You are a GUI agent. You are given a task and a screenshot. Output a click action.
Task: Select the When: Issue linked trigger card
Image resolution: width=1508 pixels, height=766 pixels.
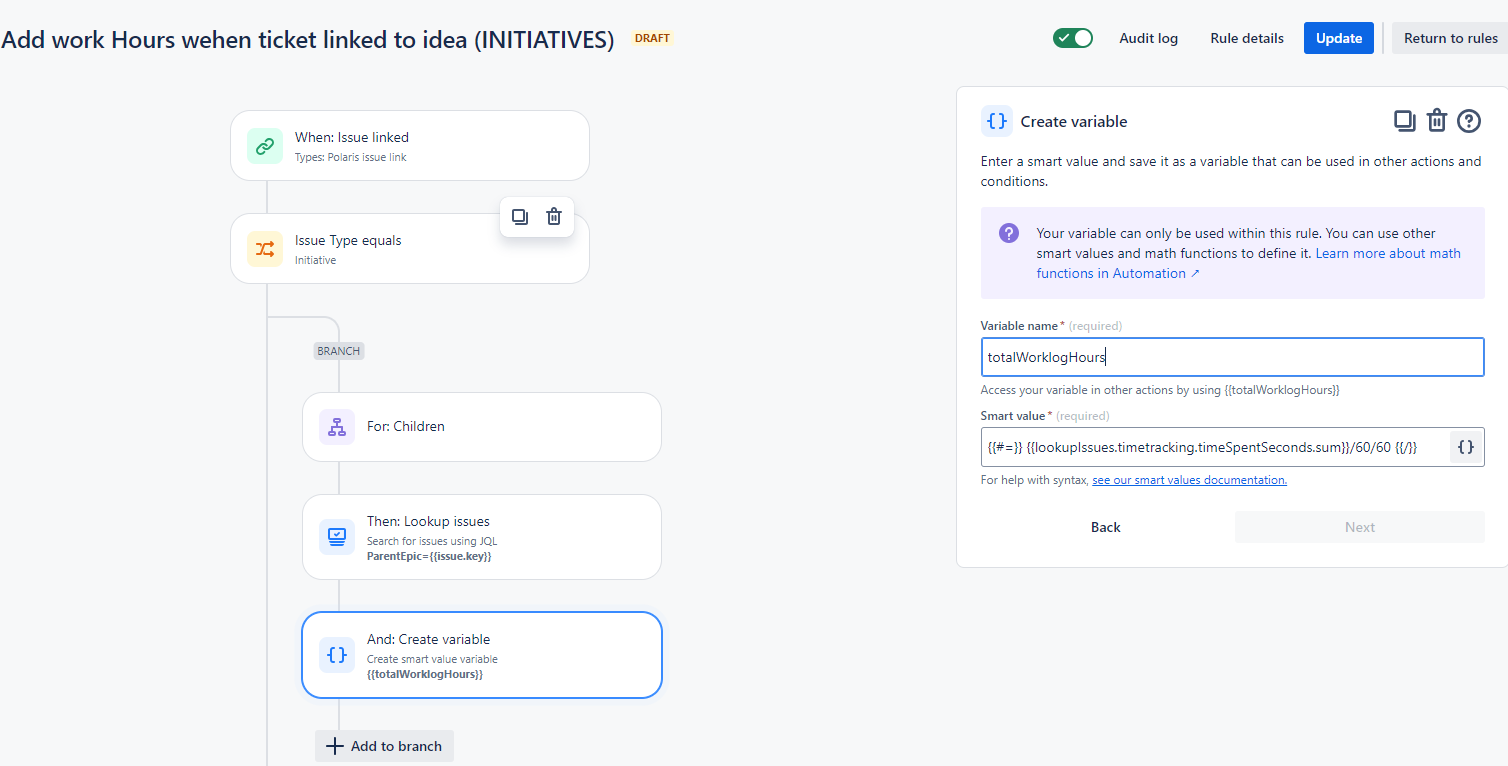[x=410, y=146]
